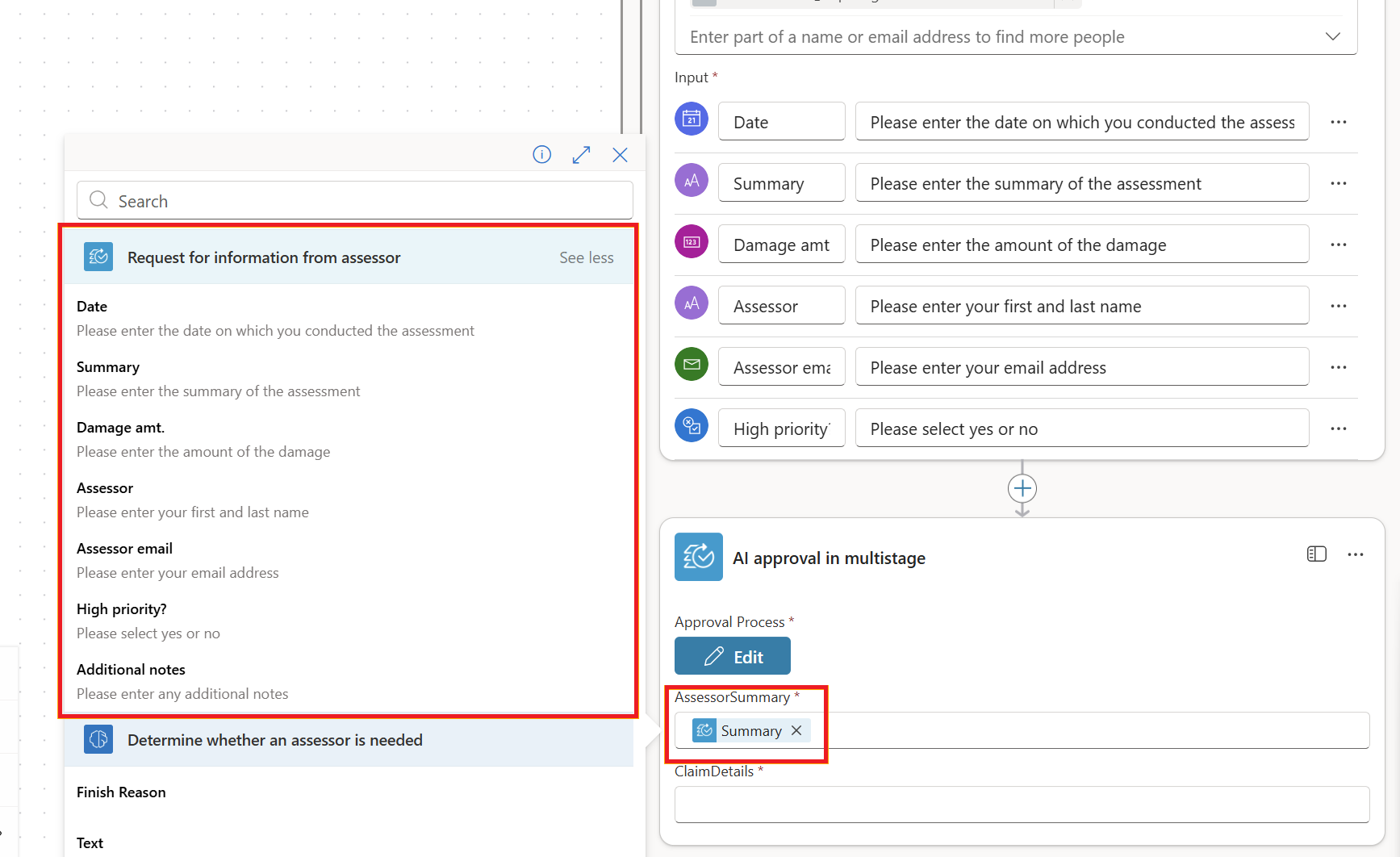
Task: Open the ellipsis menu on the AI approval card
Action: pyautogui.click(x=1356, y=554)
